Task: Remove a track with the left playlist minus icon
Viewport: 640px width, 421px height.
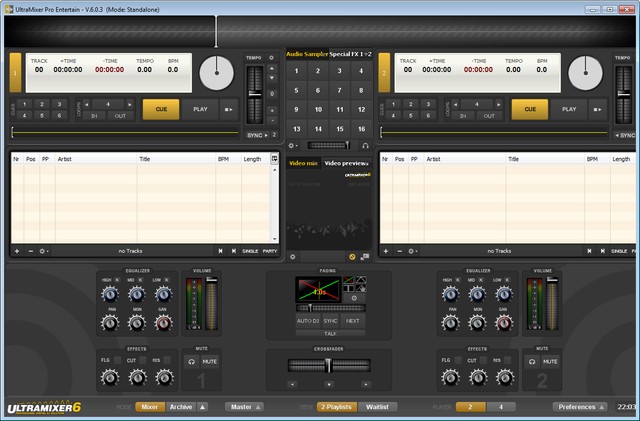Action: (x=30, y=251)
